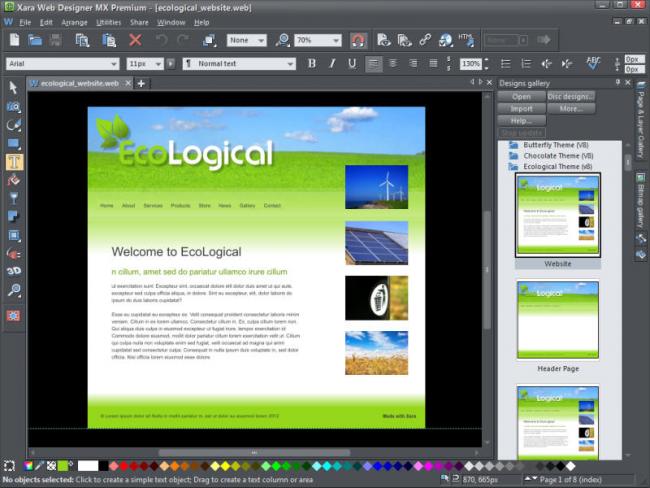Viewport: 650px width, 488px height.
Task: Click the Export HTML icon
Action: [x=466, y=40]
